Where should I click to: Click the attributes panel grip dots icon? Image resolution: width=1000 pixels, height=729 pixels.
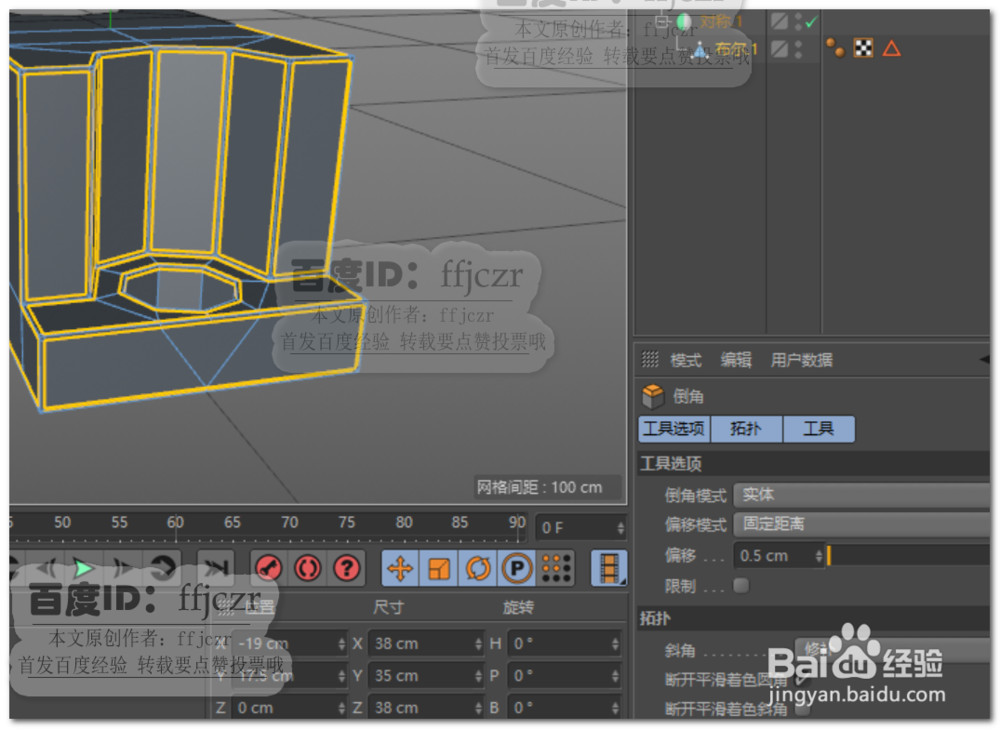[650, 360]
